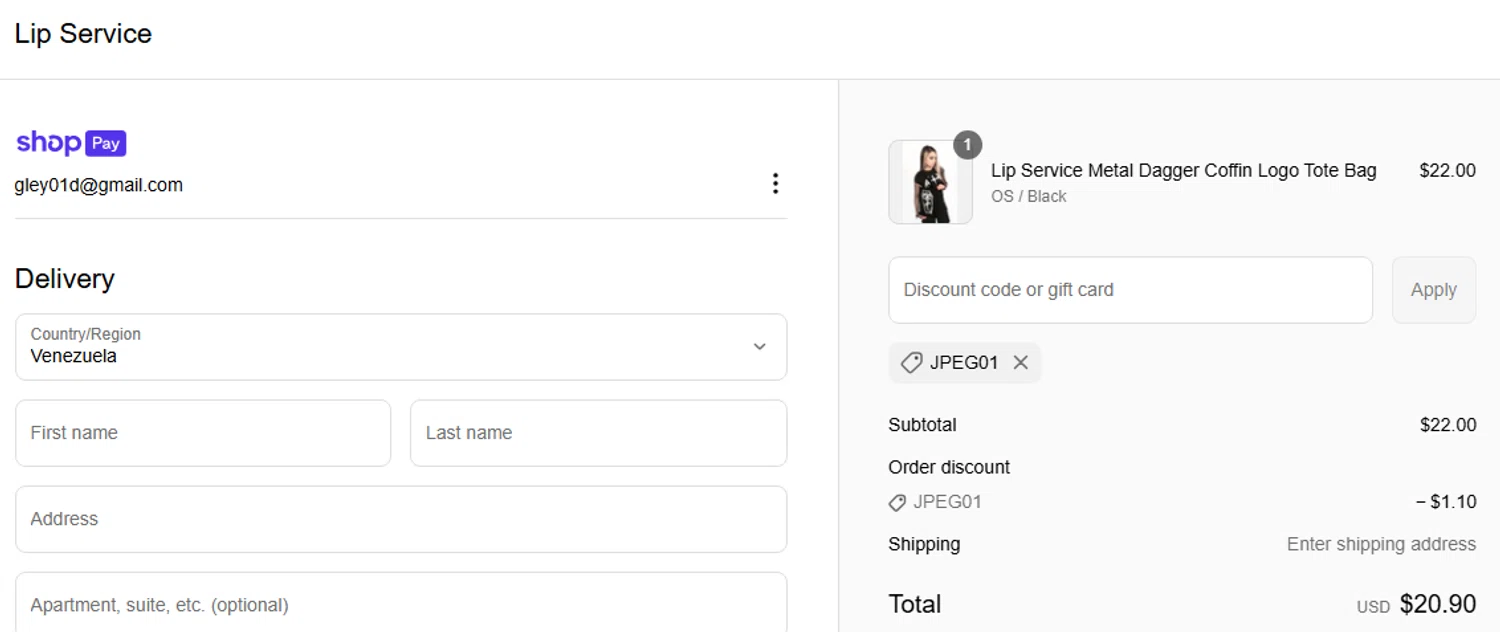Viewport: 1500px width, 632px height.
Task: Click the $20.90 total amount
Action: 1438,604
